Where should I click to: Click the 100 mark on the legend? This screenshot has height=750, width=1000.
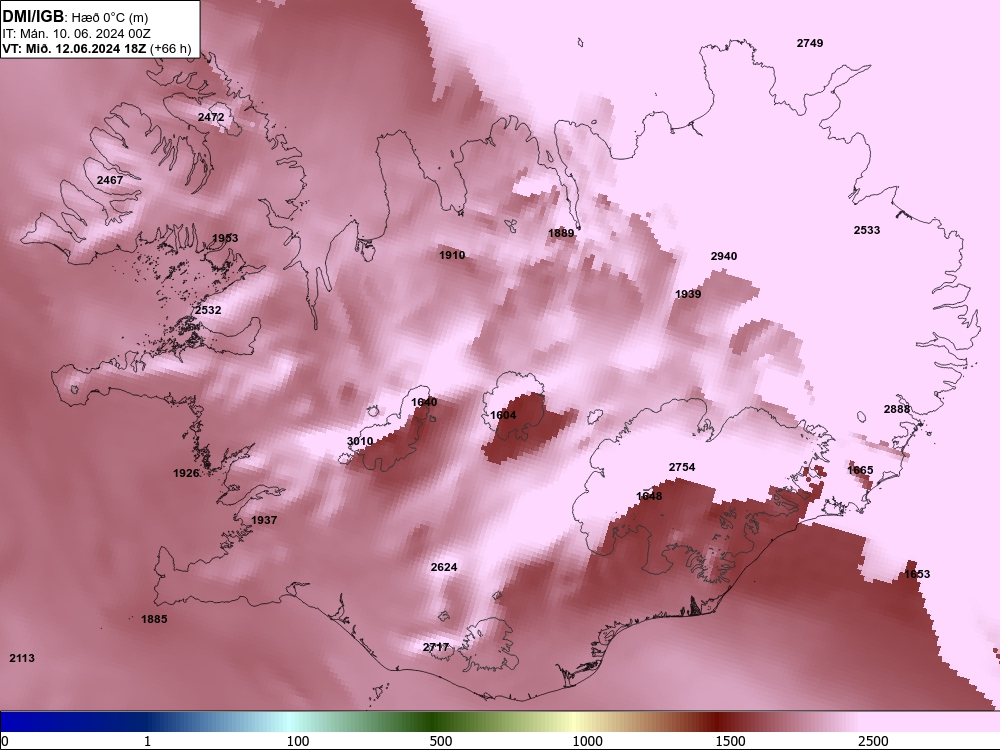pyautogui.click(x=298, y=741)
